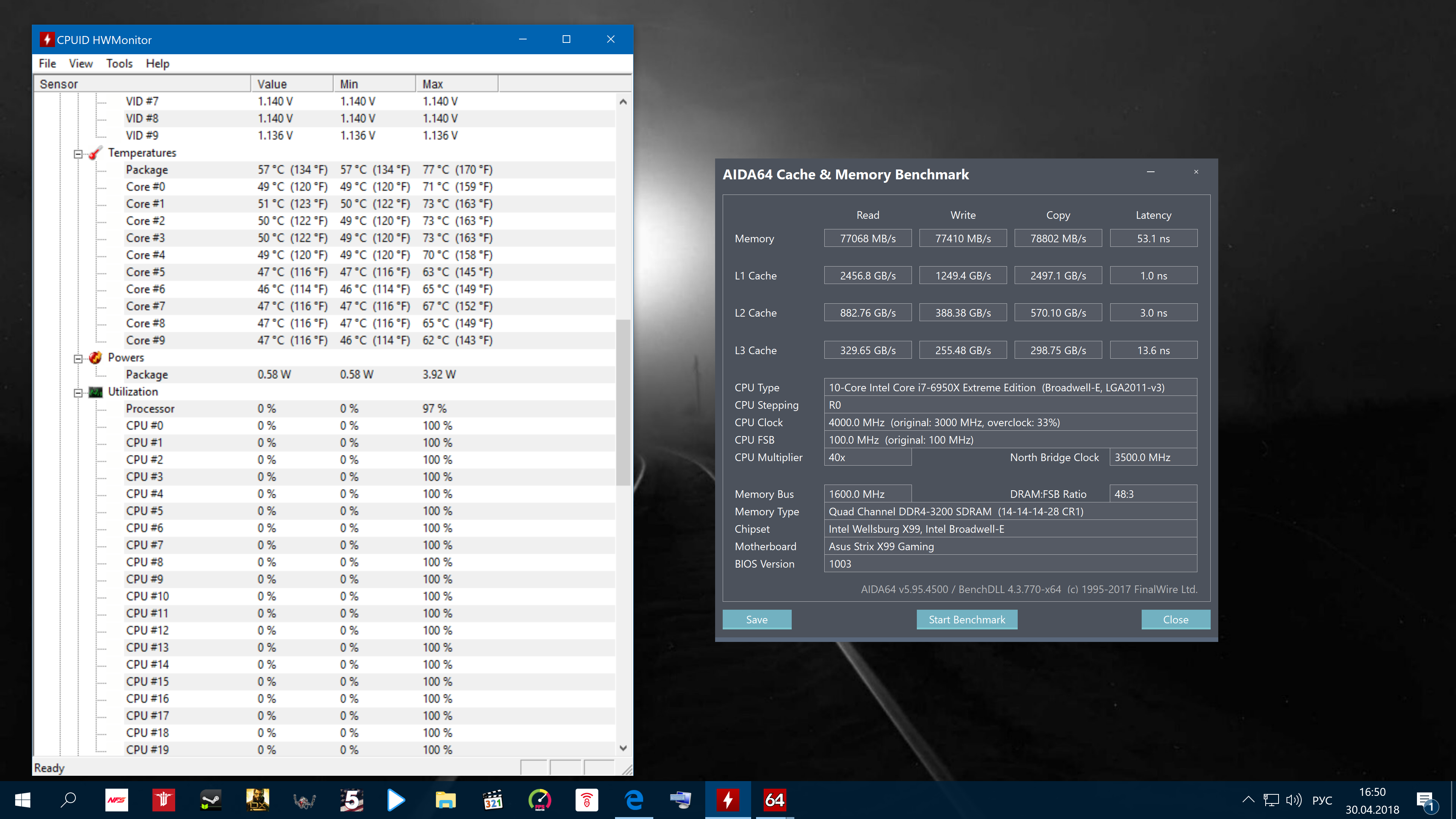The width and height of the screenshot is (1456, 819).
Task: Launch Need for Speed from taskbar
Action: [116, 800]
